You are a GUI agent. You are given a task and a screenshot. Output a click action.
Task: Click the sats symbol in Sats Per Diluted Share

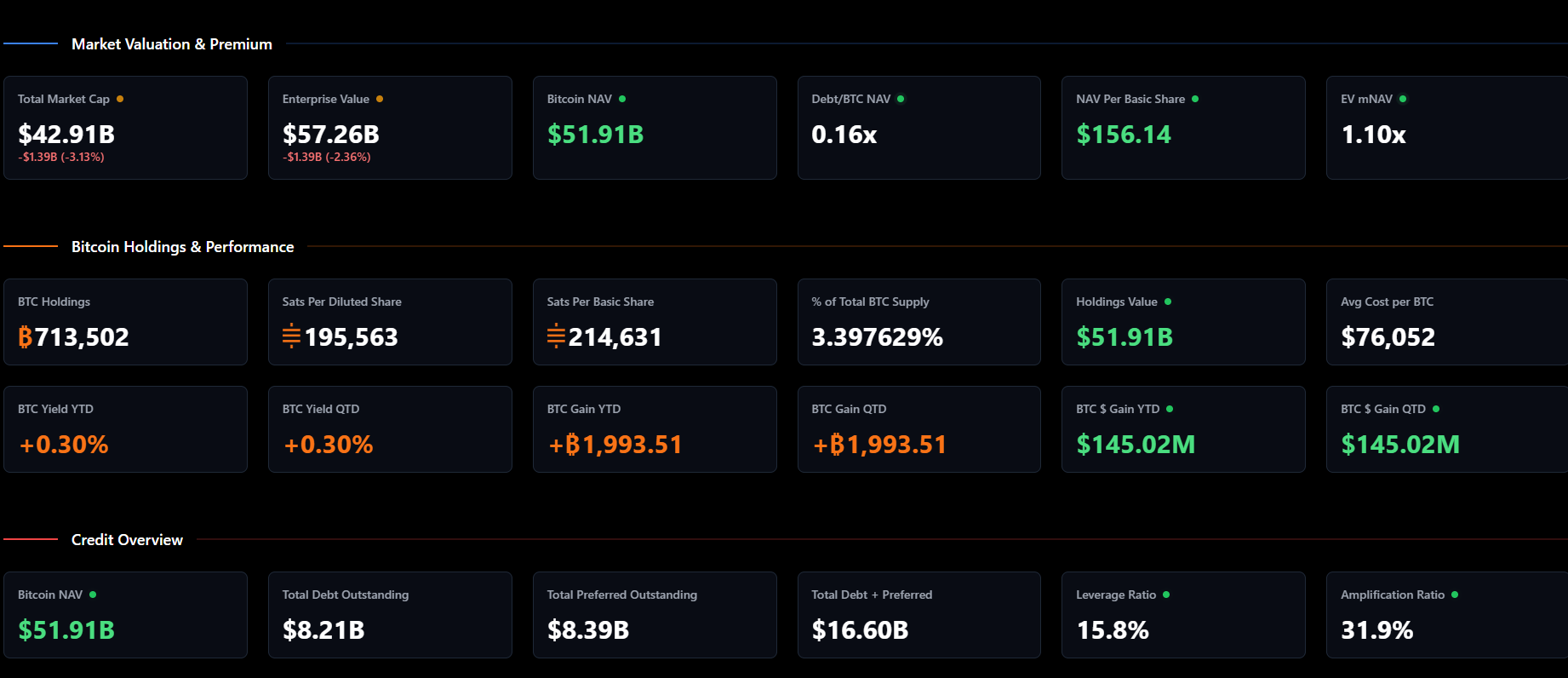[x=291, y=336]
